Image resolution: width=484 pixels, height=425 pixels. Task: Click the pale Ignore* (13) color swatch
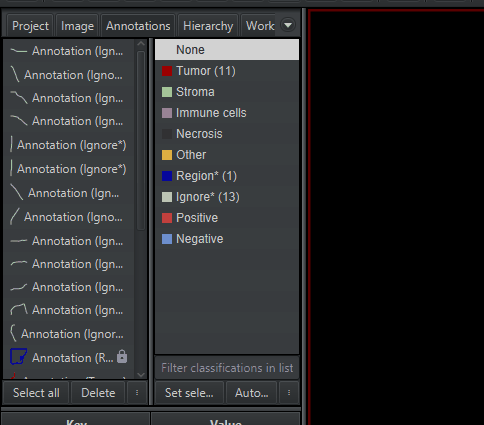[167, 197]
